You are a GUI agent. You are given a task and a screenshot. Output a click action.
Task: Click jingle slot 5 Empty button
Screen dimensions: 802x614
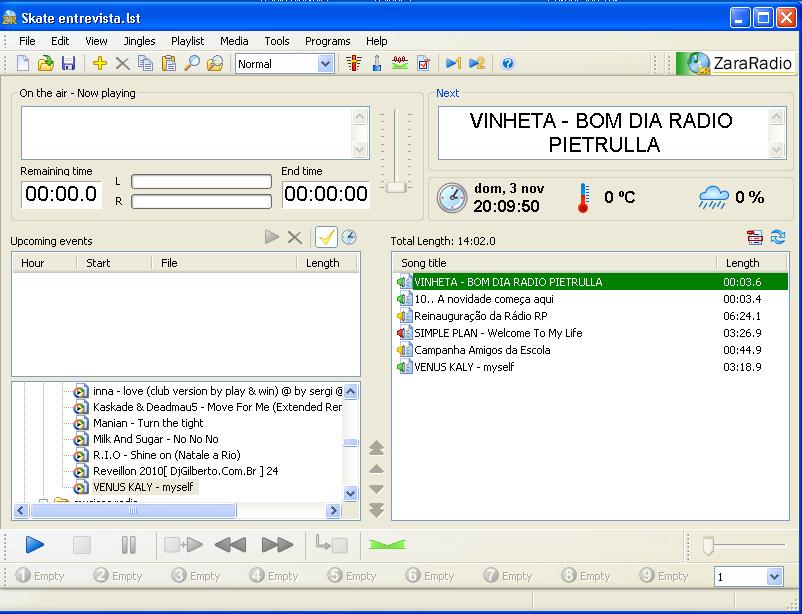(353, 576)
